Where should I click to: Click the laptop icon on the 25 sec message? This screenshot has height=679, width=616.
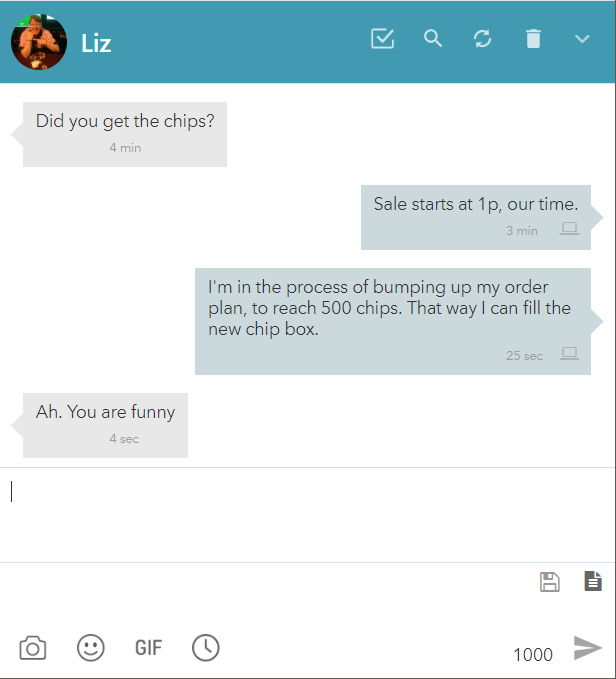click(569, 353)
